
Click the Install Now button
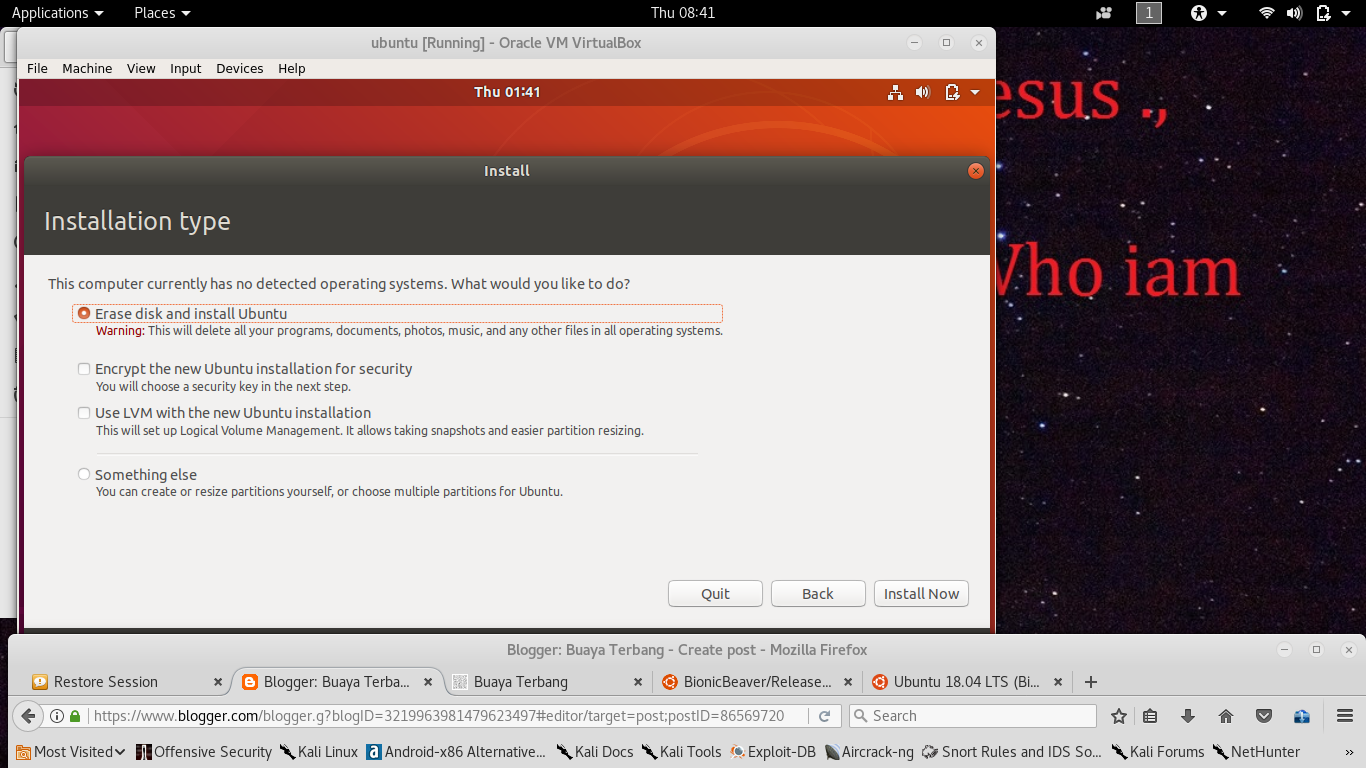pos(921,593)
